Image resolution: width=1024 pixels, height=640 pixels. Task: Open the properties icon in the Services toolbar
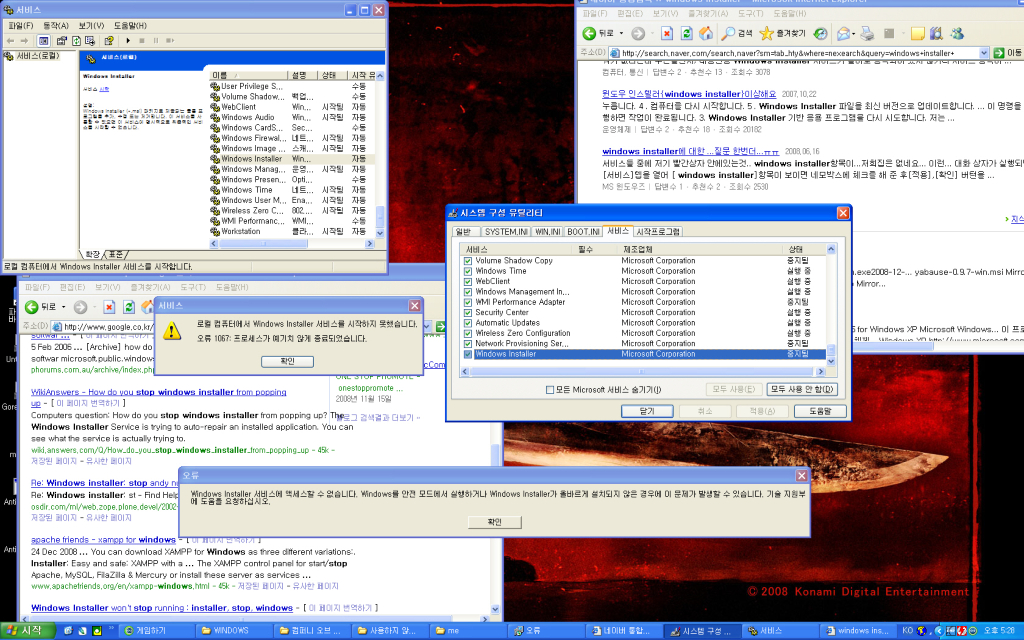pyautogui.click(x=61, y=40)
